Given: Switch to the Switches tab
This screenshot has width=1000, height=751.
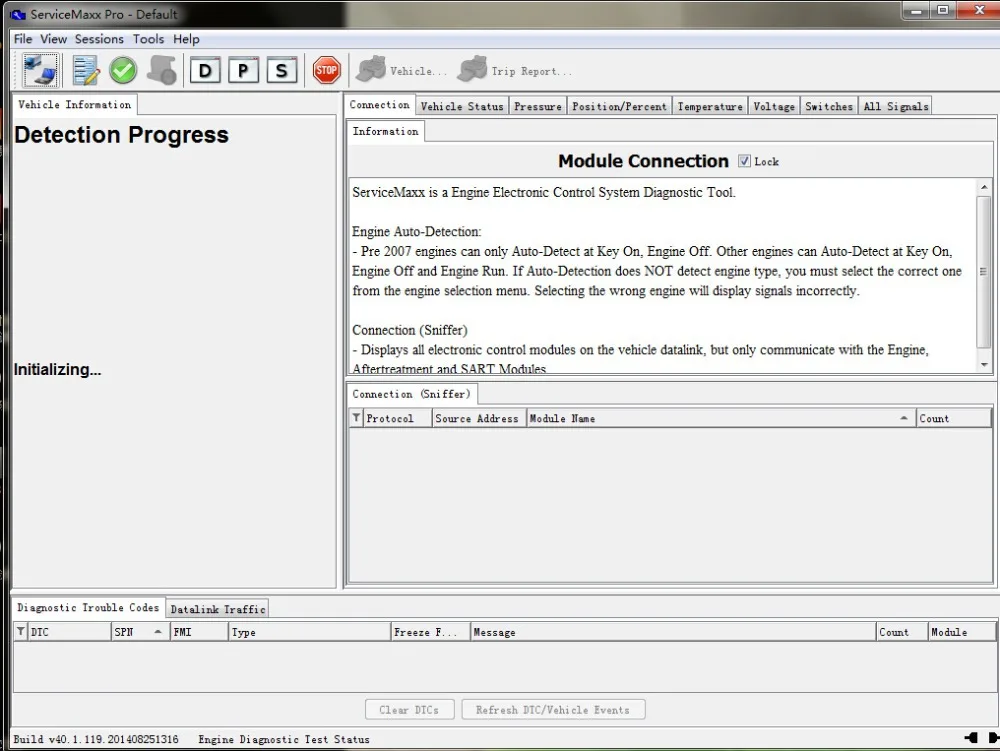Looking at the screenshot, I should [x=828, y=106].
